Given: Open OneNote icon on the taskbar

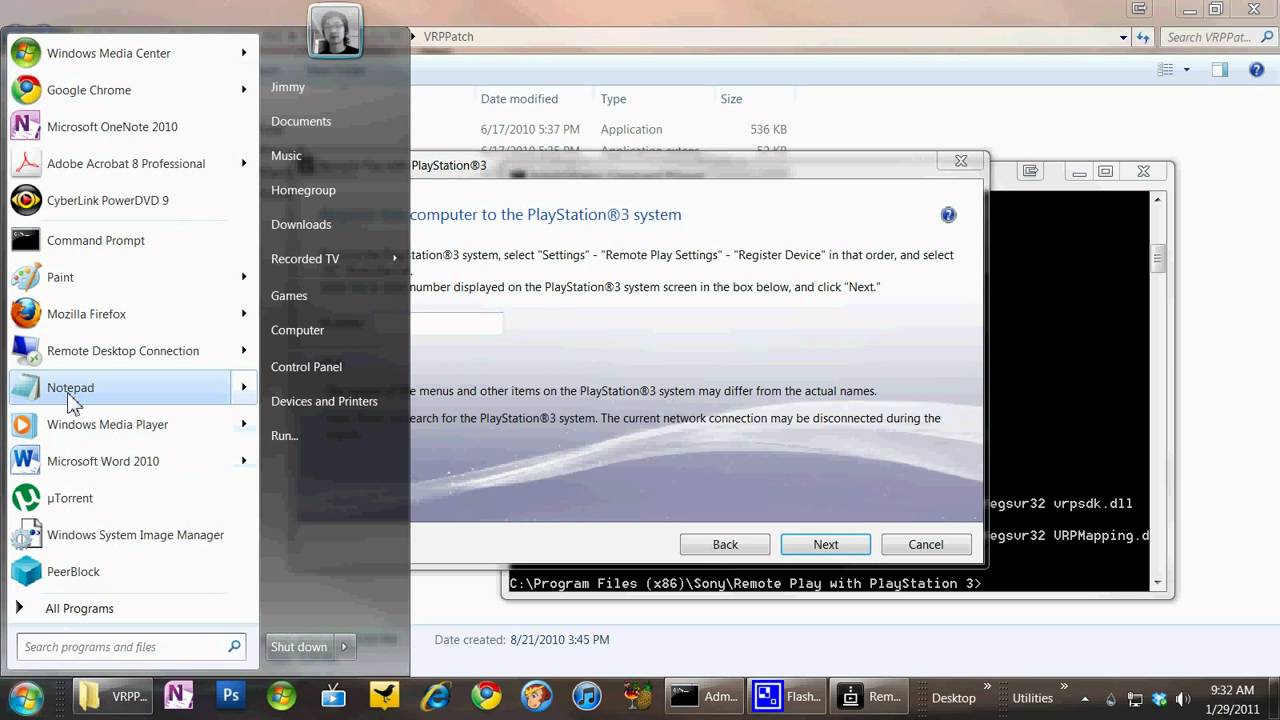Looking at the screenshot, I should point(179,696).
